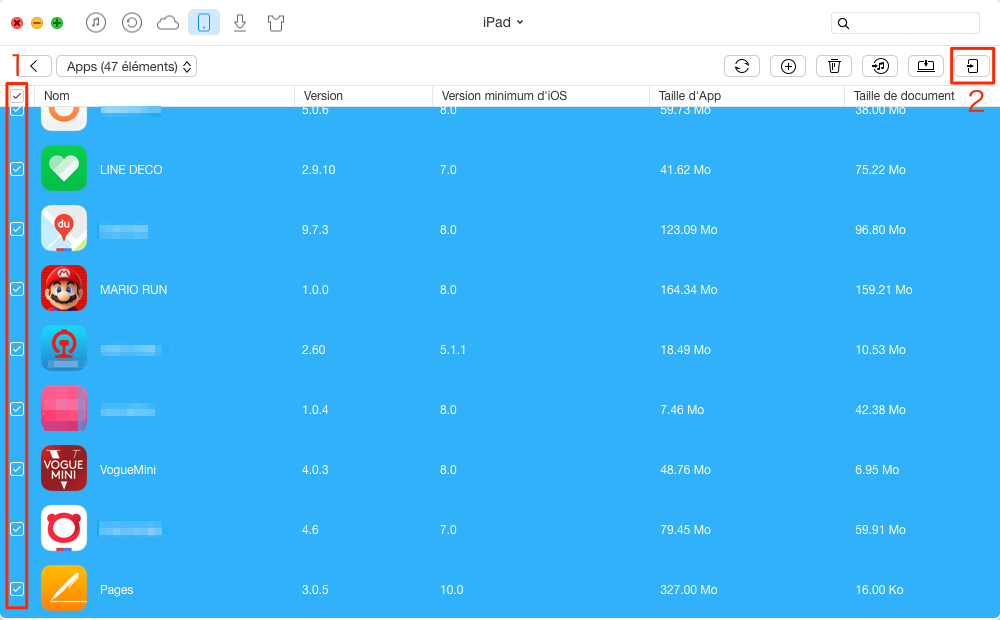The height and width of the screenshot is (620, 1000).
Task: Uncheck the Pages checkbox
Action: (x=17, y=589)
